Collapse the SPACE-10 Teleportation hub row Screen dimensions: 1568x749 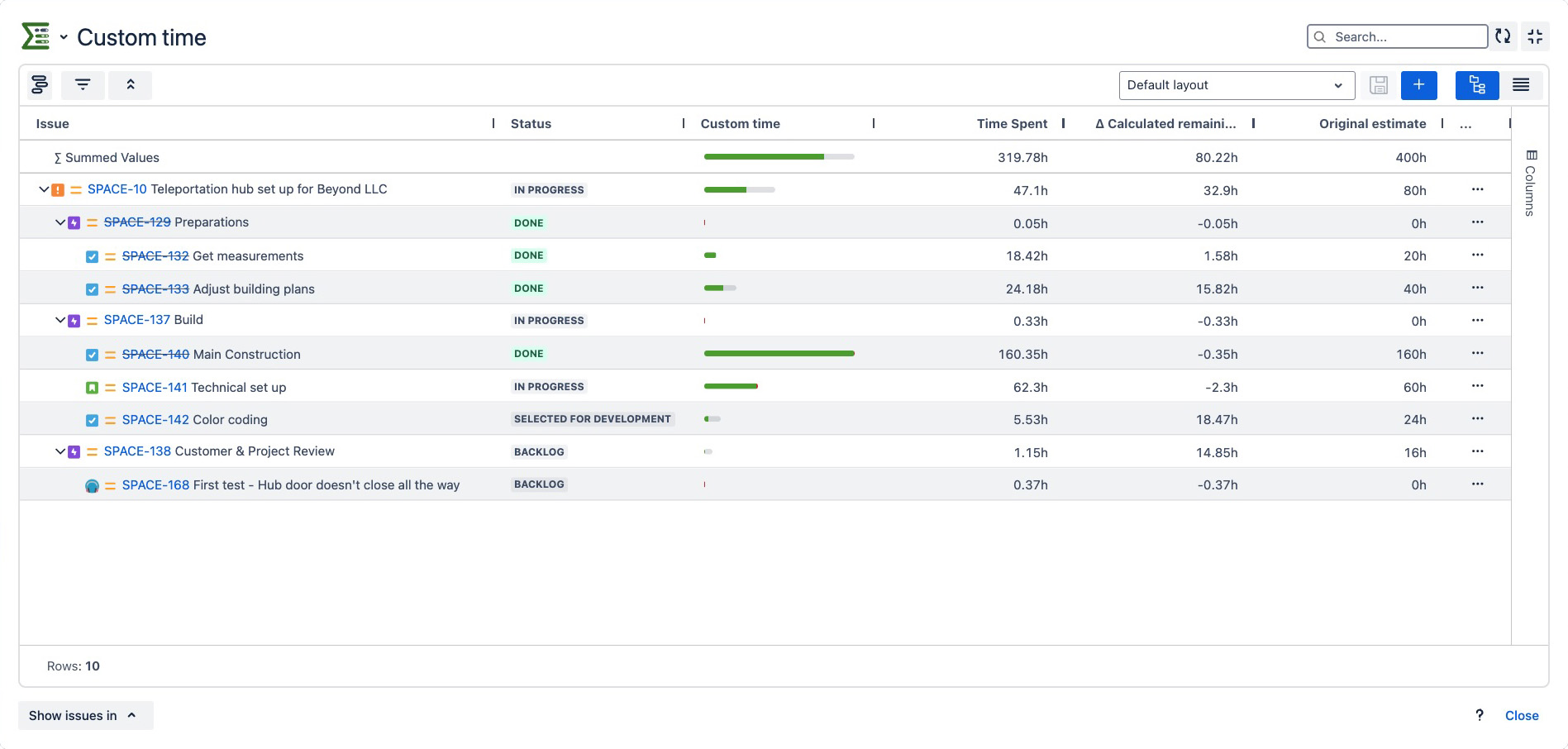pos(44,189)
